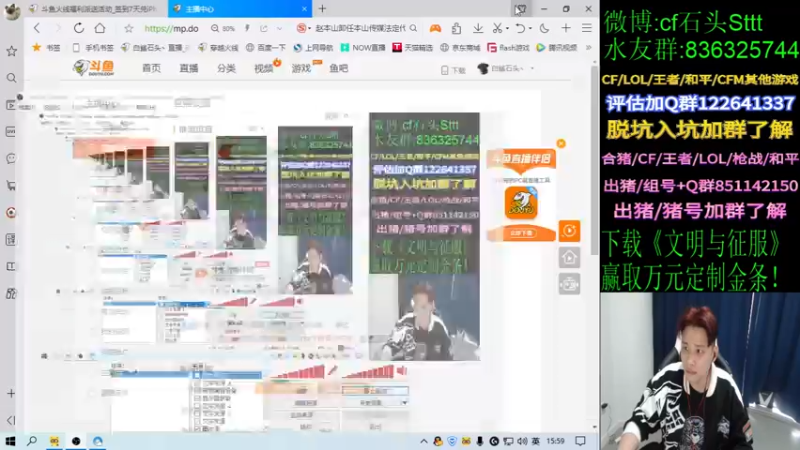Open the sidebar chat bubble icon
Image resolution: width=800 pixels, height=450 pixels.
pyautogui.click(x=11, y=159)
